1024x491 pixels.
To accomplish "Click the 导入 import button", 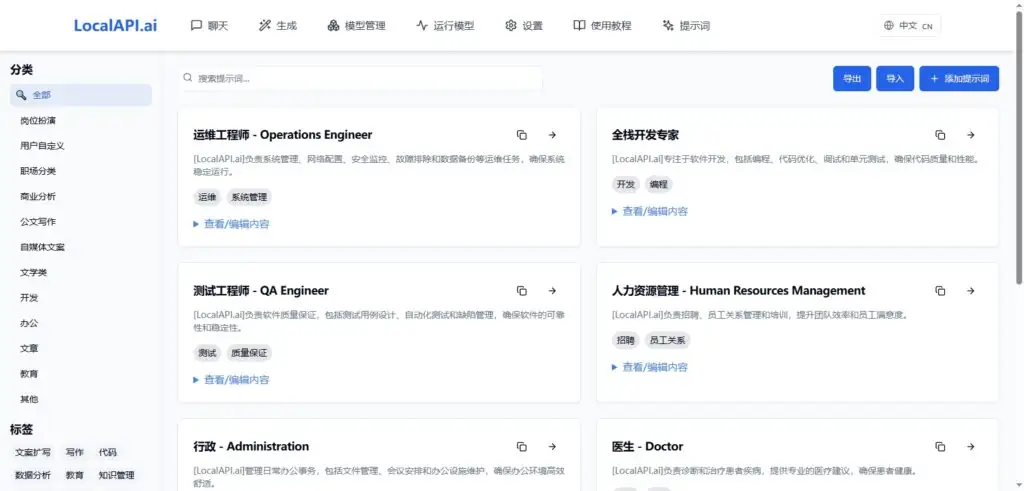I will click(895, 79).
